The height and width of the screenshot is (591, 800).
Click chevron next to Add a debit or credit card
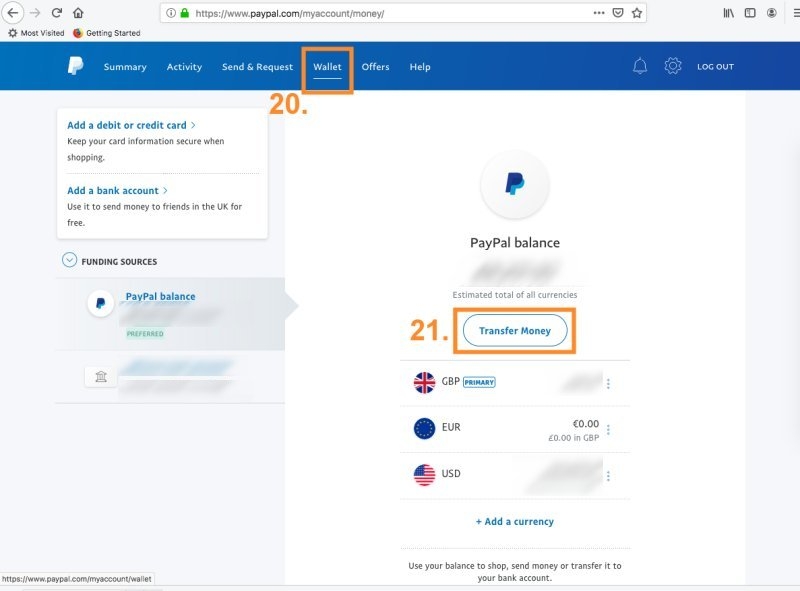click(x=193, y=125)
